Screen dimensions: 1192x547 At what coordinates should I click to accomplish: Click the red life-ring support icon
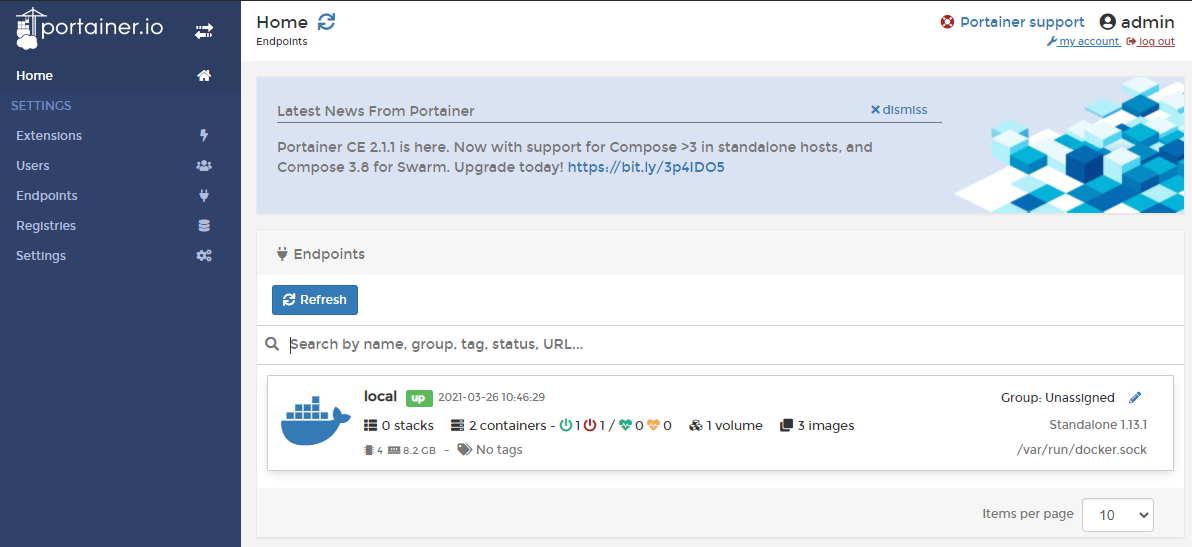[x=947, y=22]
